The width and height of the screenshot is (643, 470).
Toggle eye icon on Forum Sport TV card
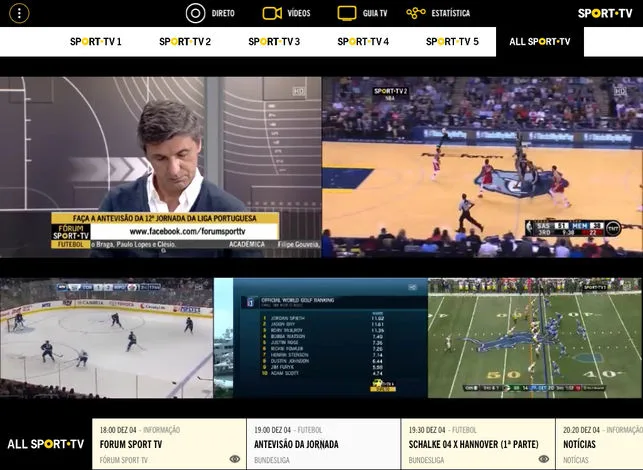[x=235, y=459]
